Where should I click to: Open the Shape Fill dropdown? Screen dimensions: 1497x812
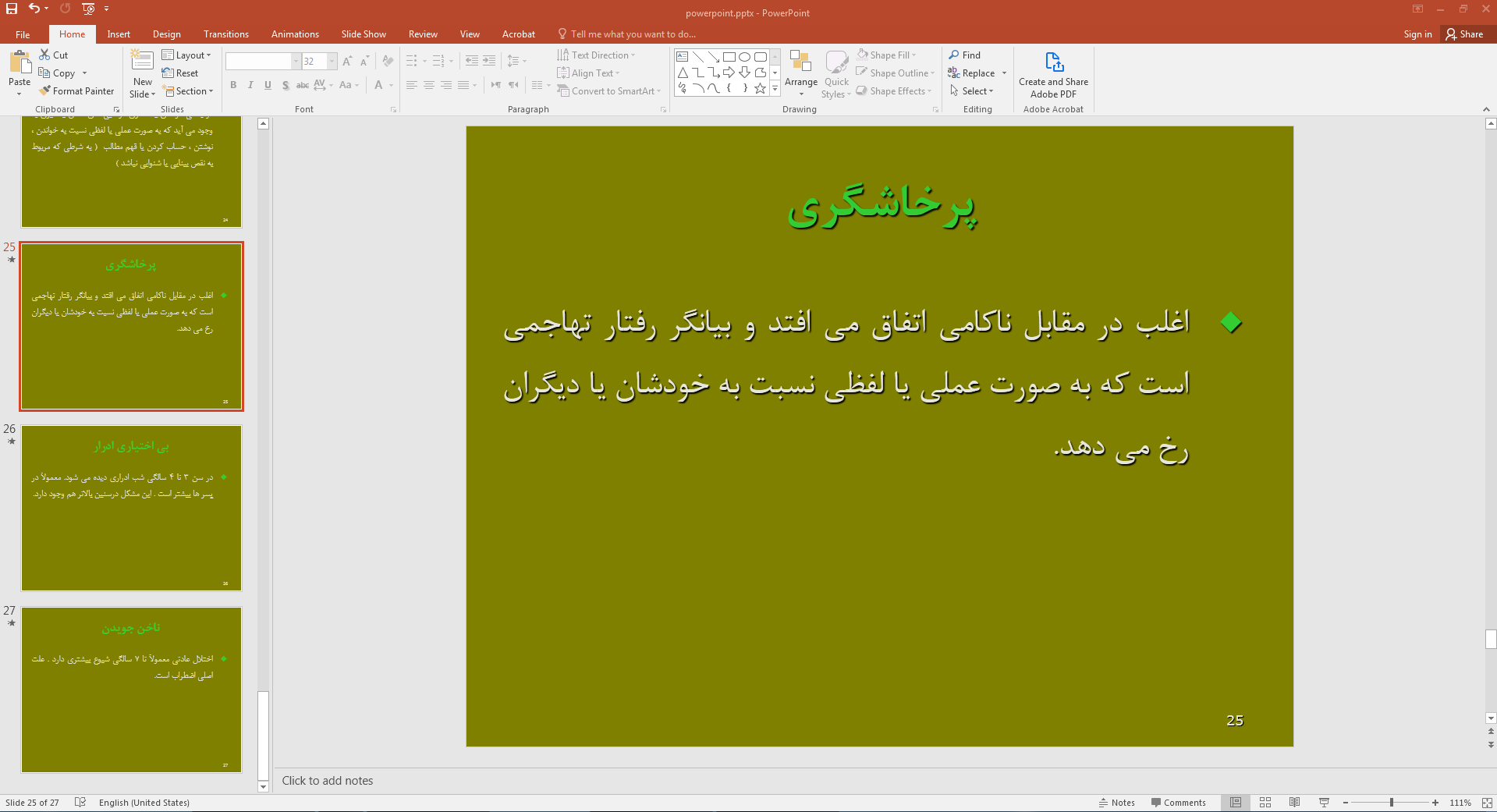click(886, 55)
